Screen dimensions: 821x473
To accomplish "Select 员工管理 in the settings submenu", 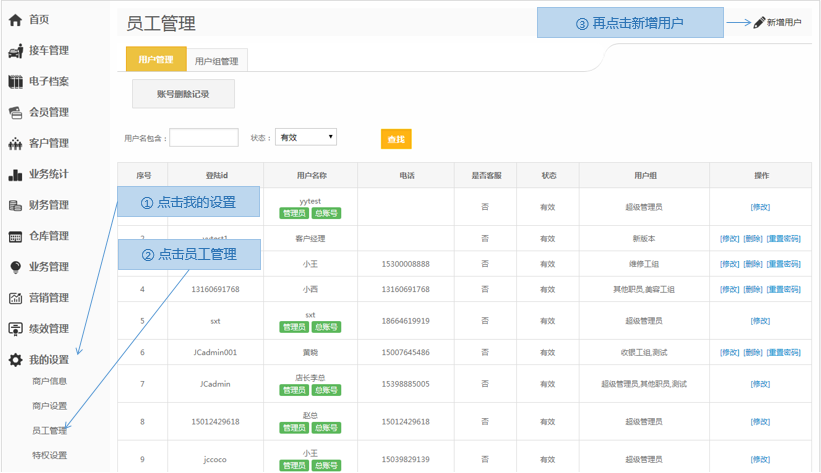I will click(49, 431).
